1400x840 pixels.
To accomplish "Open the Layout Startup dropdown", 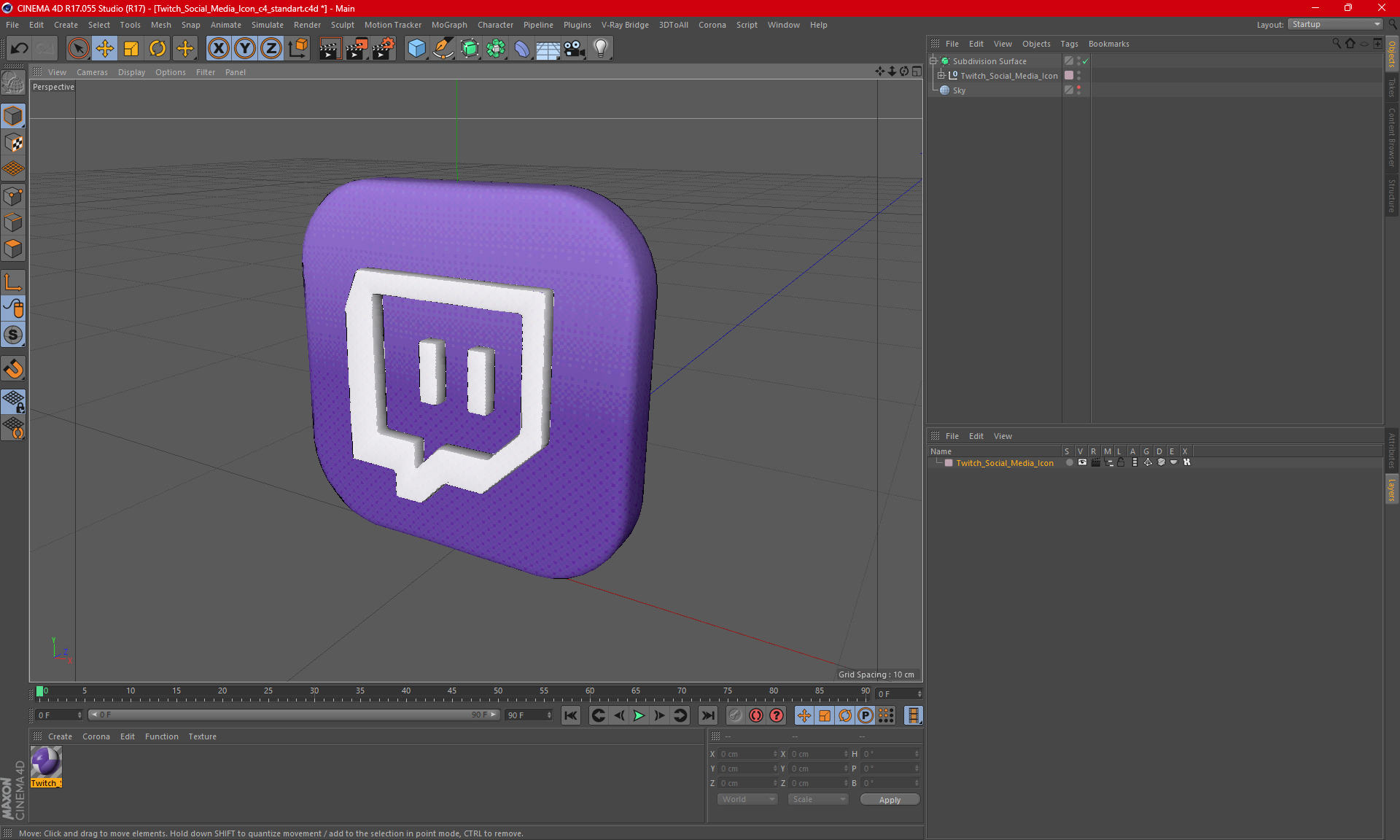I will pyautogui.click(x=1336, y=24).
